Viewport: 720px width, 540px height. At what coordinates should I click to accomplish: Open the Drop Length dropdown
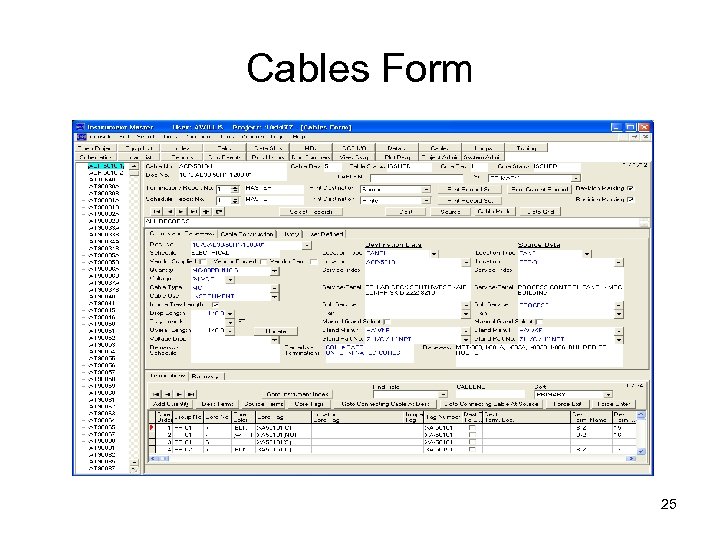coord(230,314)
